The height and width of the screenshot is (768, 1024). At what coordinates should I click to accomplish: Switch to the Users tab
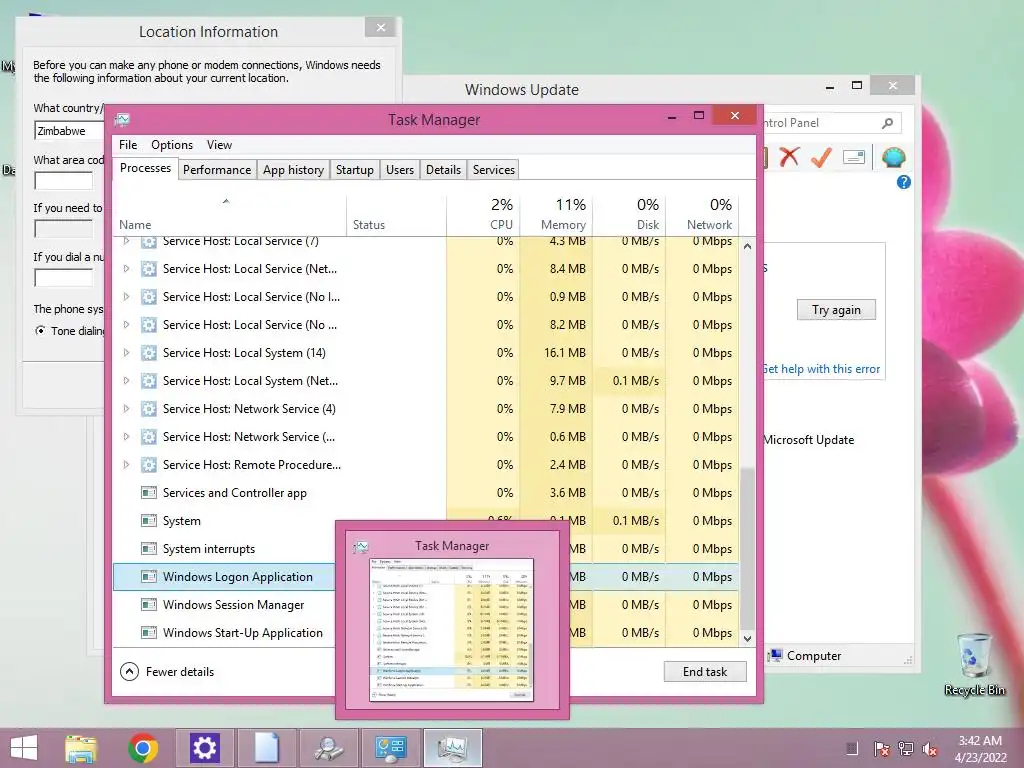pos(400,170)
